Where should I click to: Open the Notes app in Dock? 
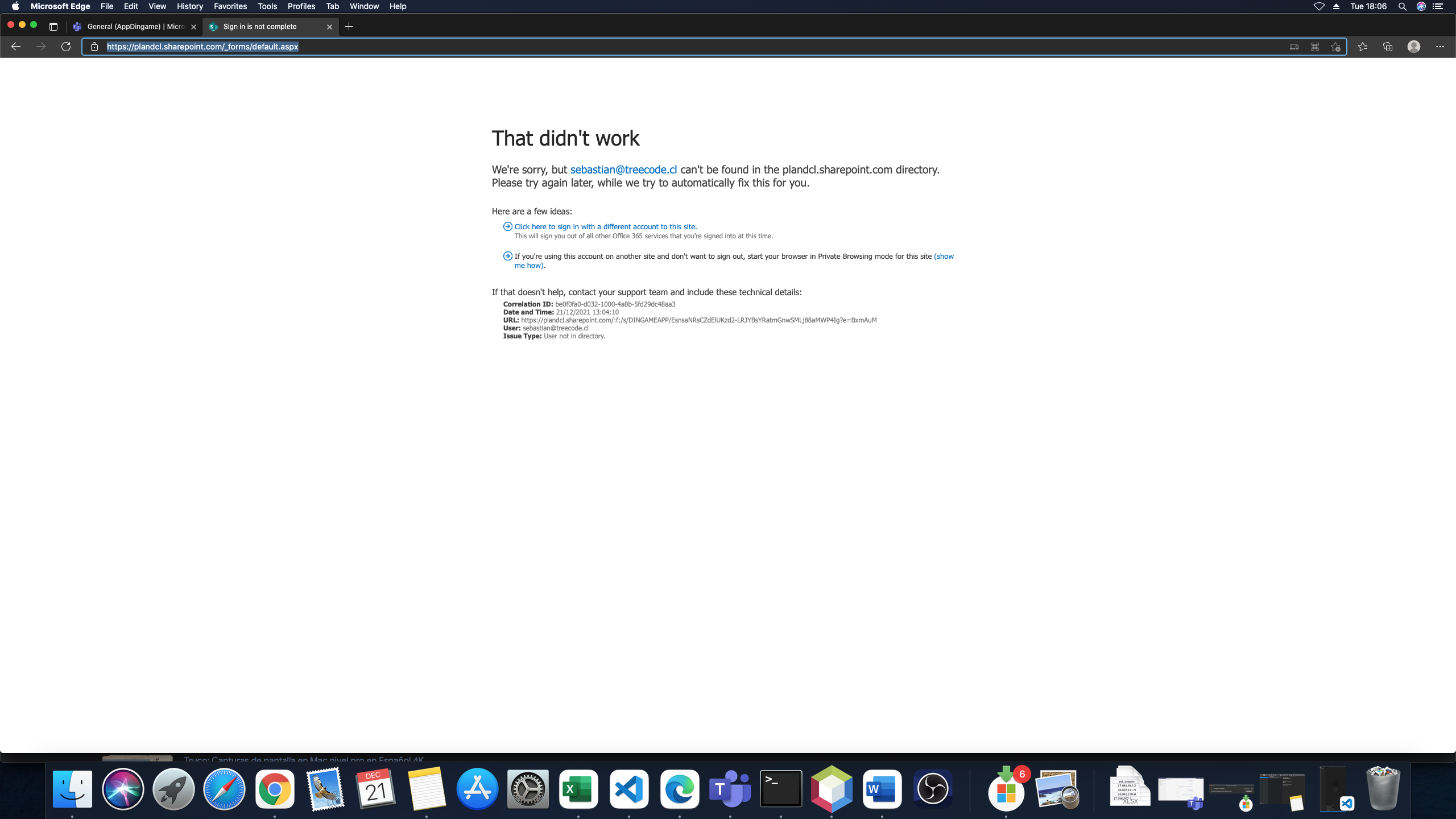click(427, 789)
